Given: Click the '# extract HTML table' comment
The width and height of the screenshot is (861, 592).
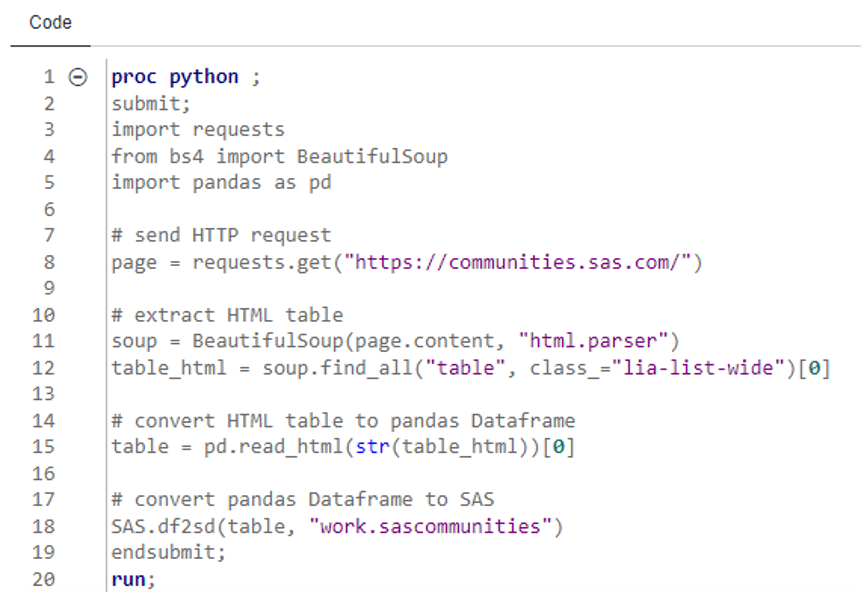Looking at the screenshot, I should [227, 315].
